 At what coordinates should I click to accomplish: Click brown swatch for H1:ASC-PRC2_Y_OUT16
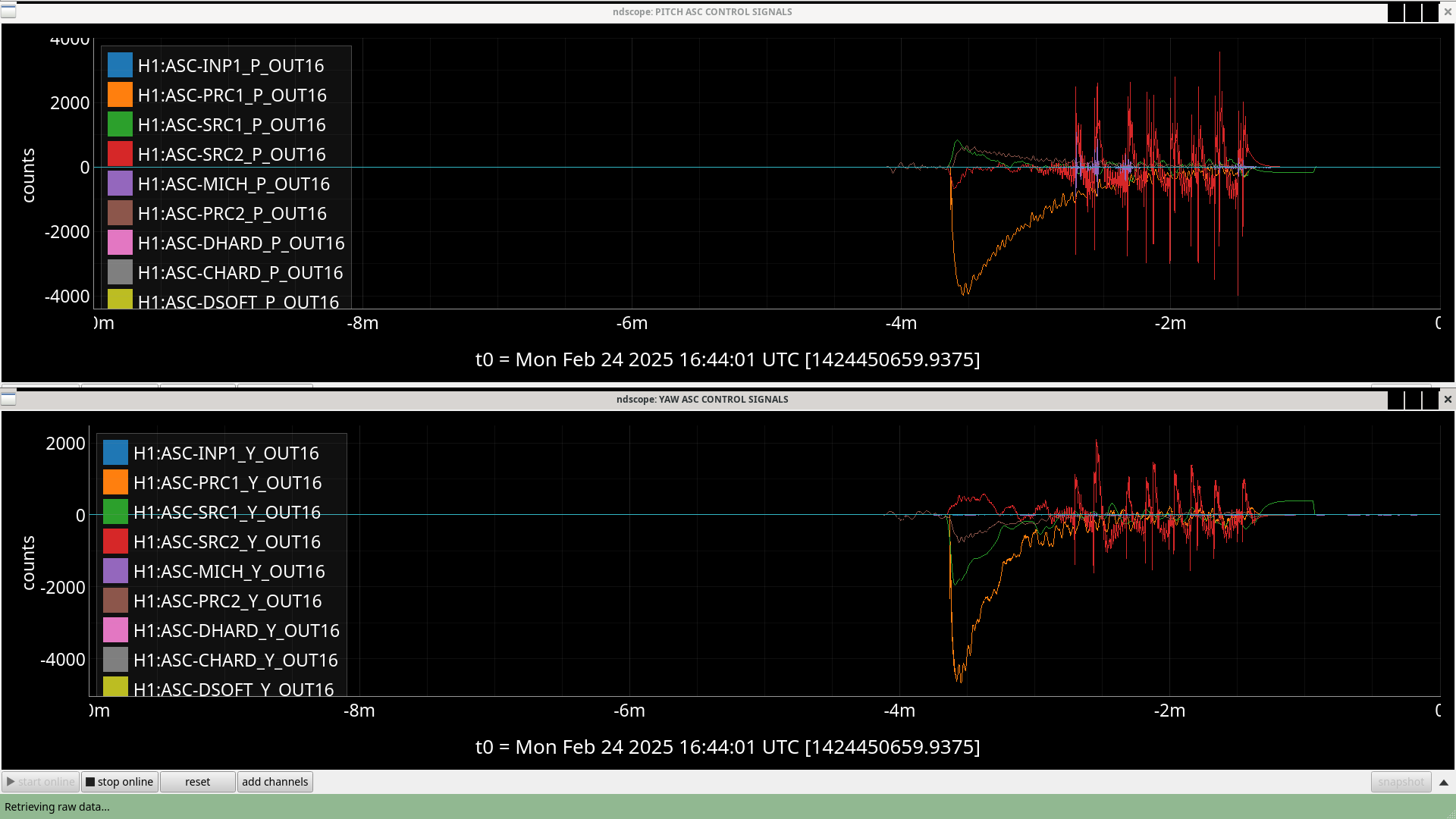click(x=115, y=601)
